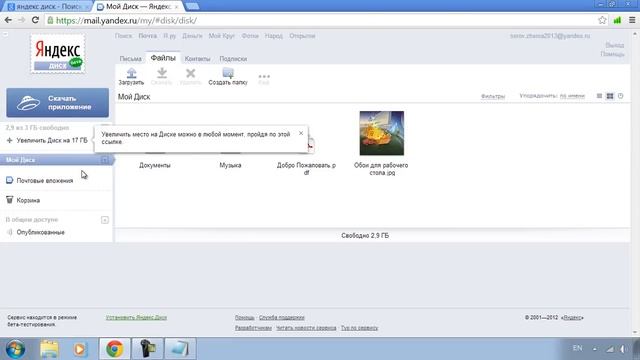The width and height of the screenshot is (640, 360).
Task: Open Windows Explorer from taskbar
Action: [x=49, y=349]
